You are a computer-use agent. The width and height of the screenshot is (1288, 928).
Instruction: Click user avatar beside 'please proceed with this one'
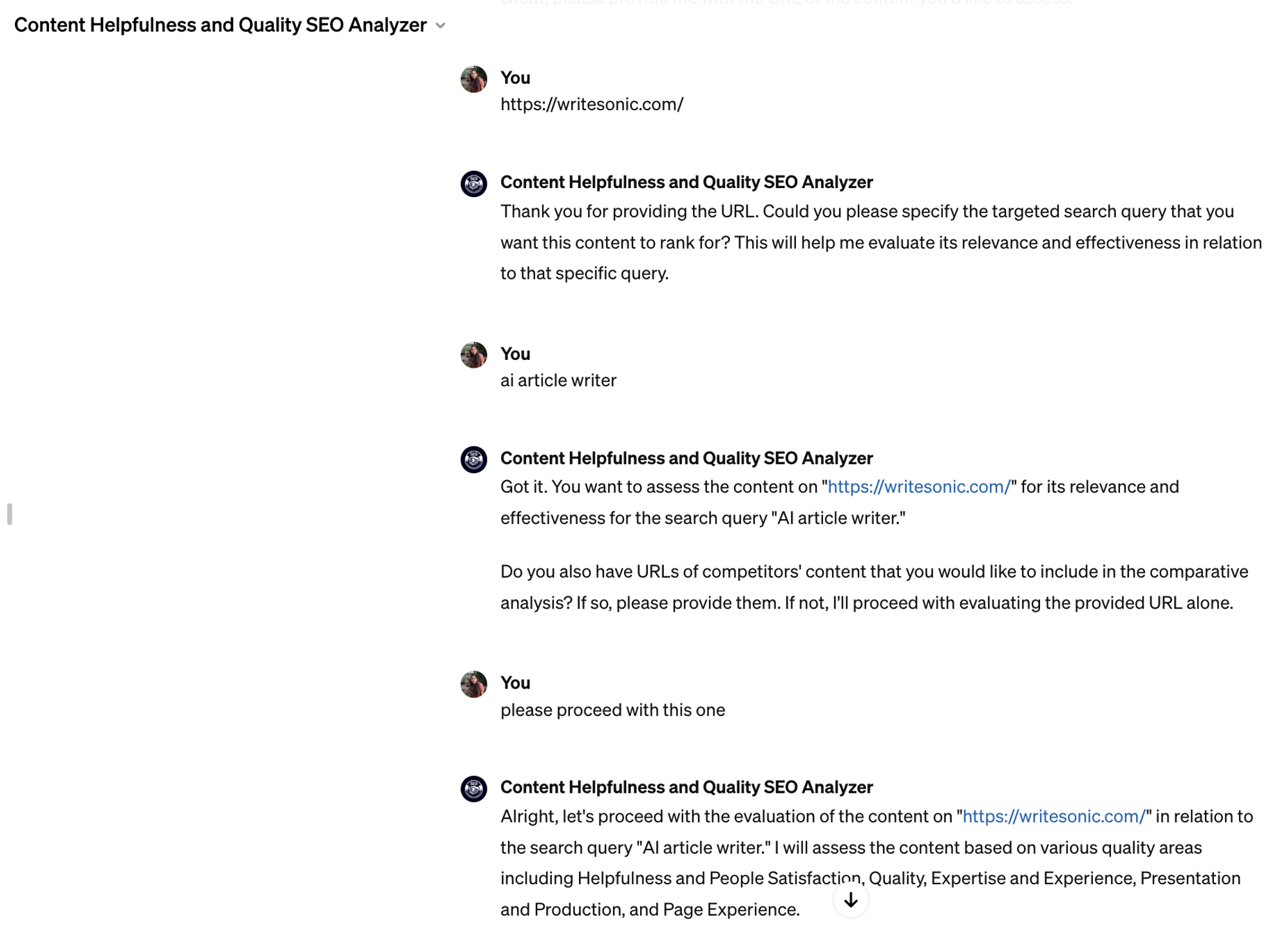point(473,684)
